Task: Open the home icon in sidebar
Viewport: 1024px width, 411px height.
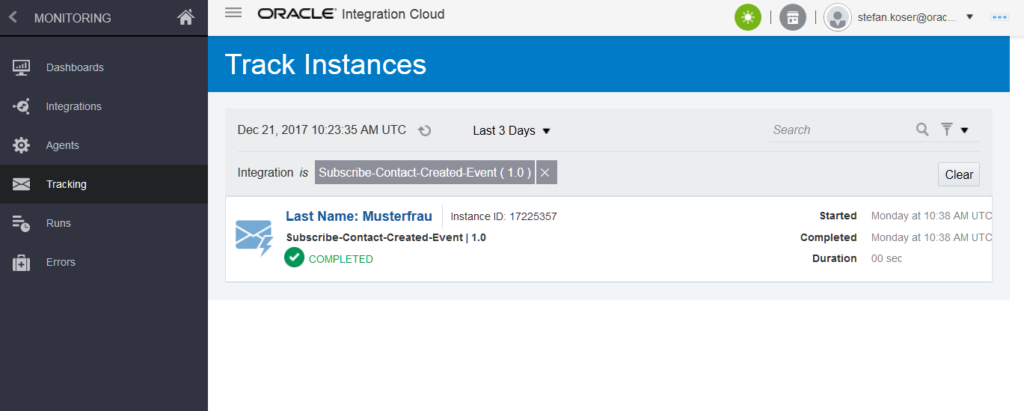Action: coord(185,18)
